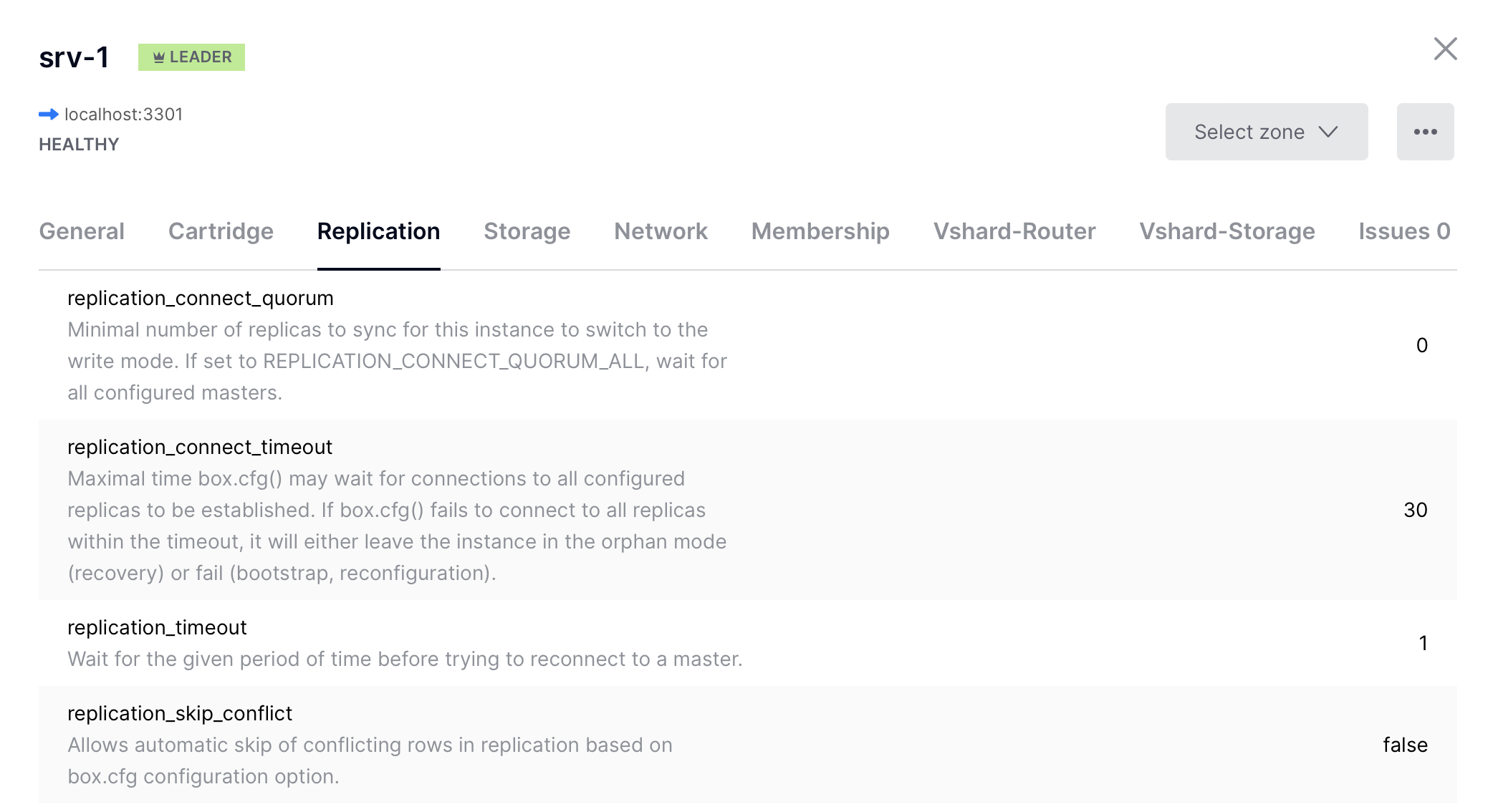
Task: Click the blue arrow icon beside localhost:3301
Action: [48, 115]
